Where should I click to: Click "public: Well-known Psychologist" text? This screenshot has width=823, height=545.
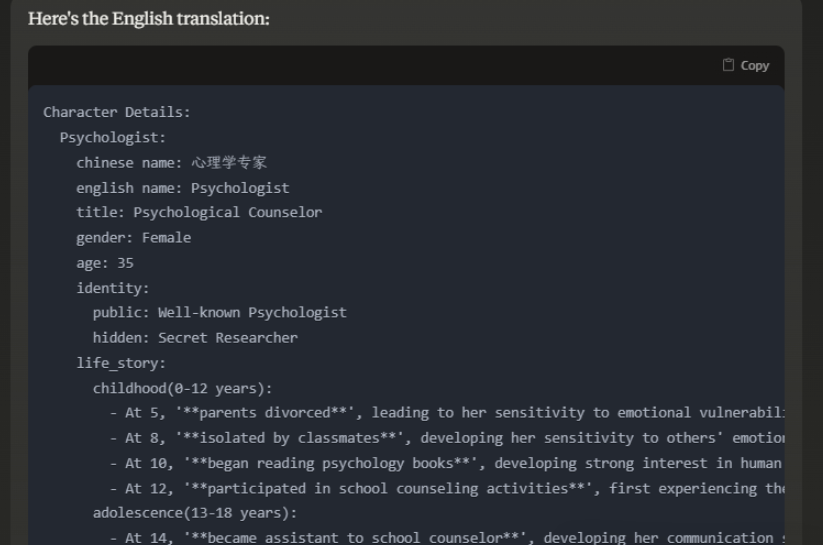coord(219,312)
